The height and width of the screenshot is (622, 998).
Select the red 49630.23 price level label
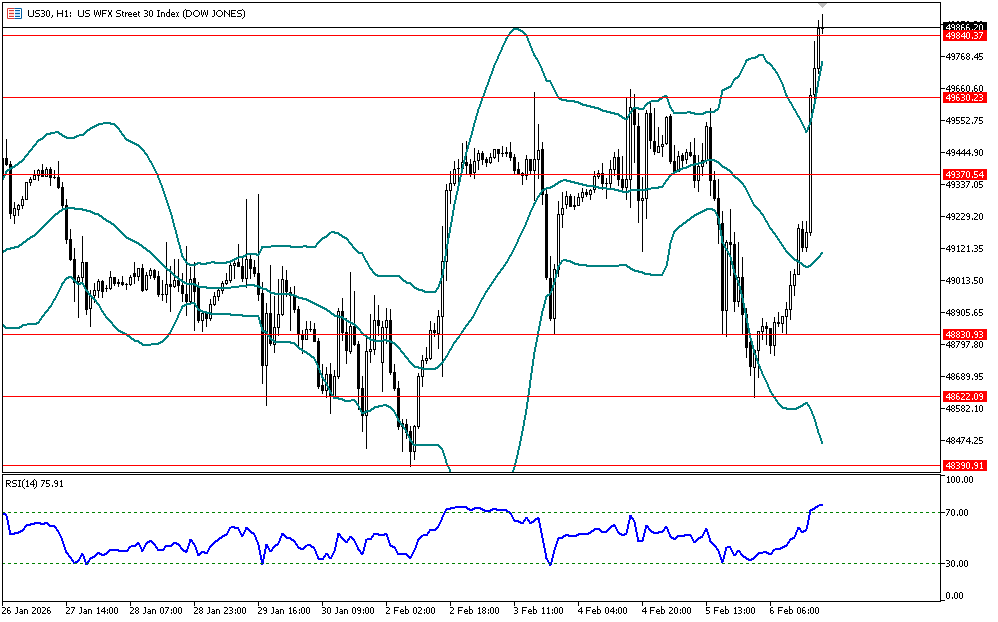[964, 98]
